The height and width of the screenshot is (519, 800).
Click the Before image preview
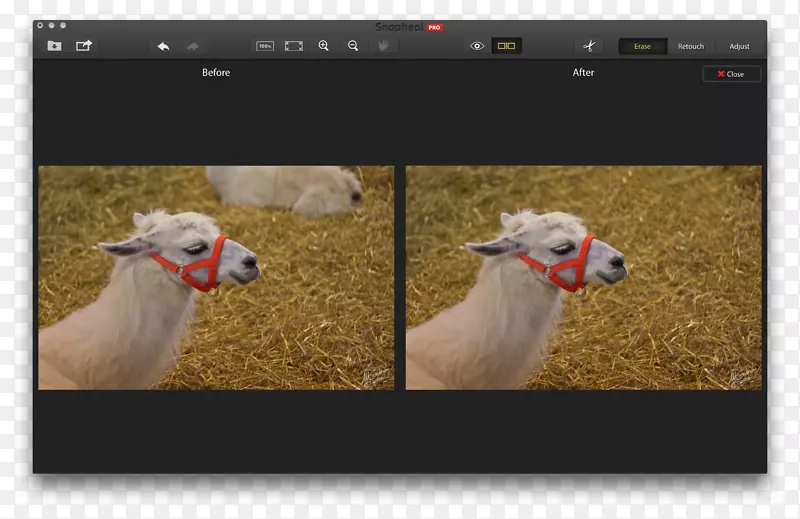[216, 277]
